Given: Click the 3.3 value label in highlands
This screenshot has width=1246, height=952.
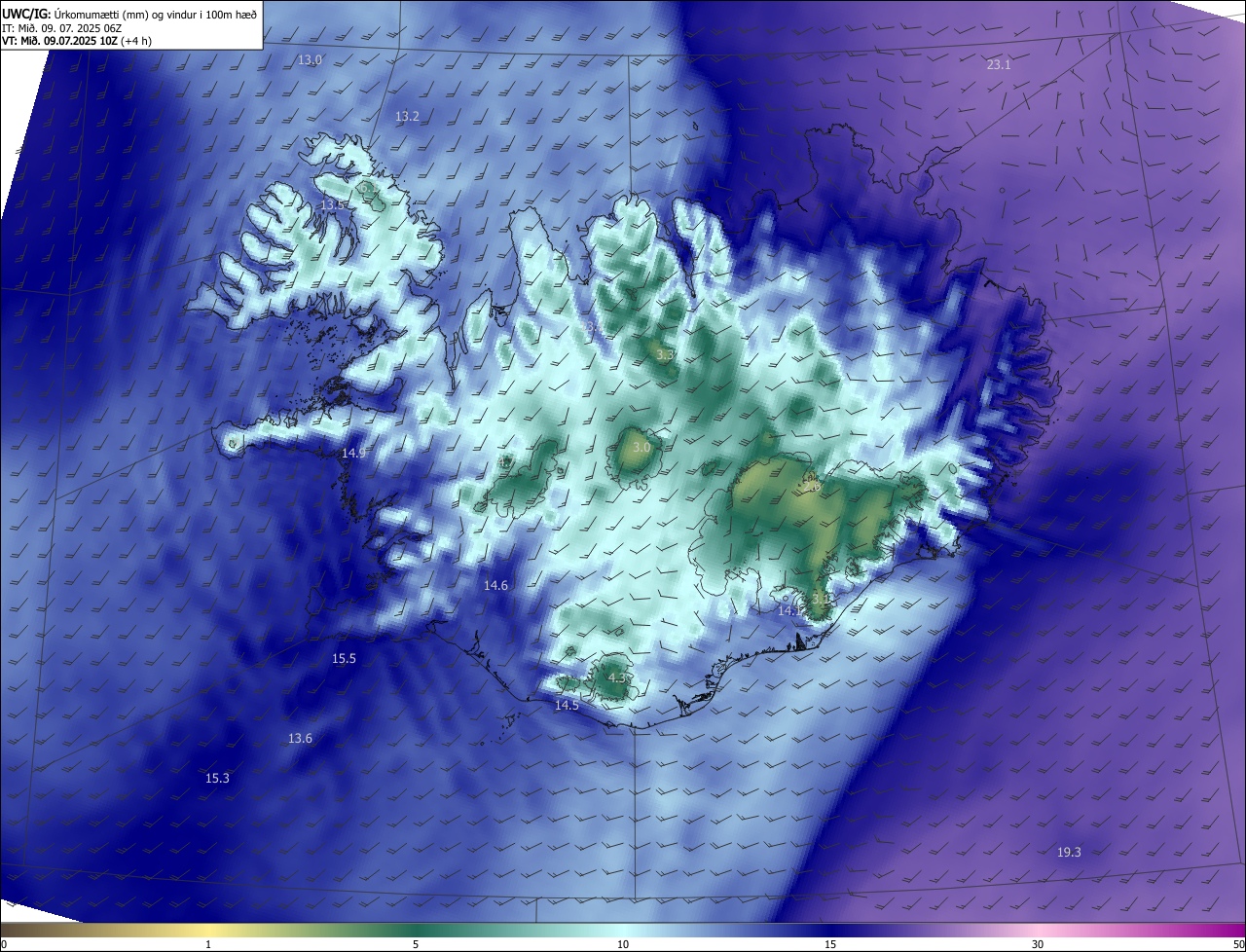Looking at the screenshot, I should [x=665, y=356].
